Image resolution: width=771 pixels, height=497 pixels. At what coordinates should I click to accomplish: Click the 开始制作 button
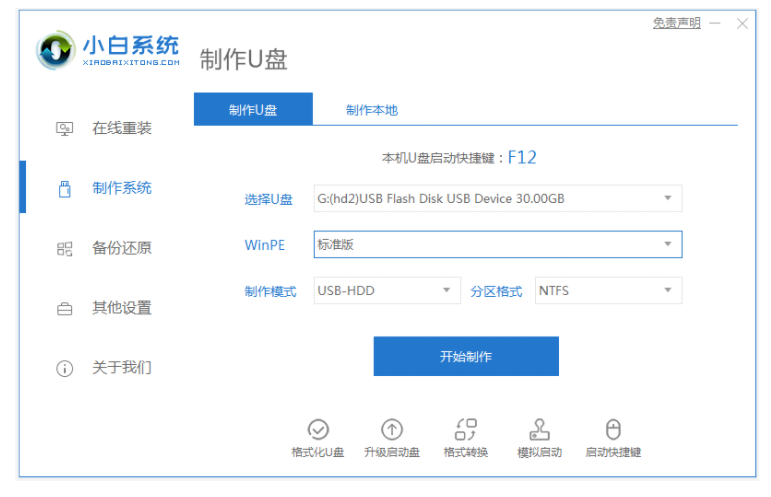pyautogui.click(x=466, y=356)
